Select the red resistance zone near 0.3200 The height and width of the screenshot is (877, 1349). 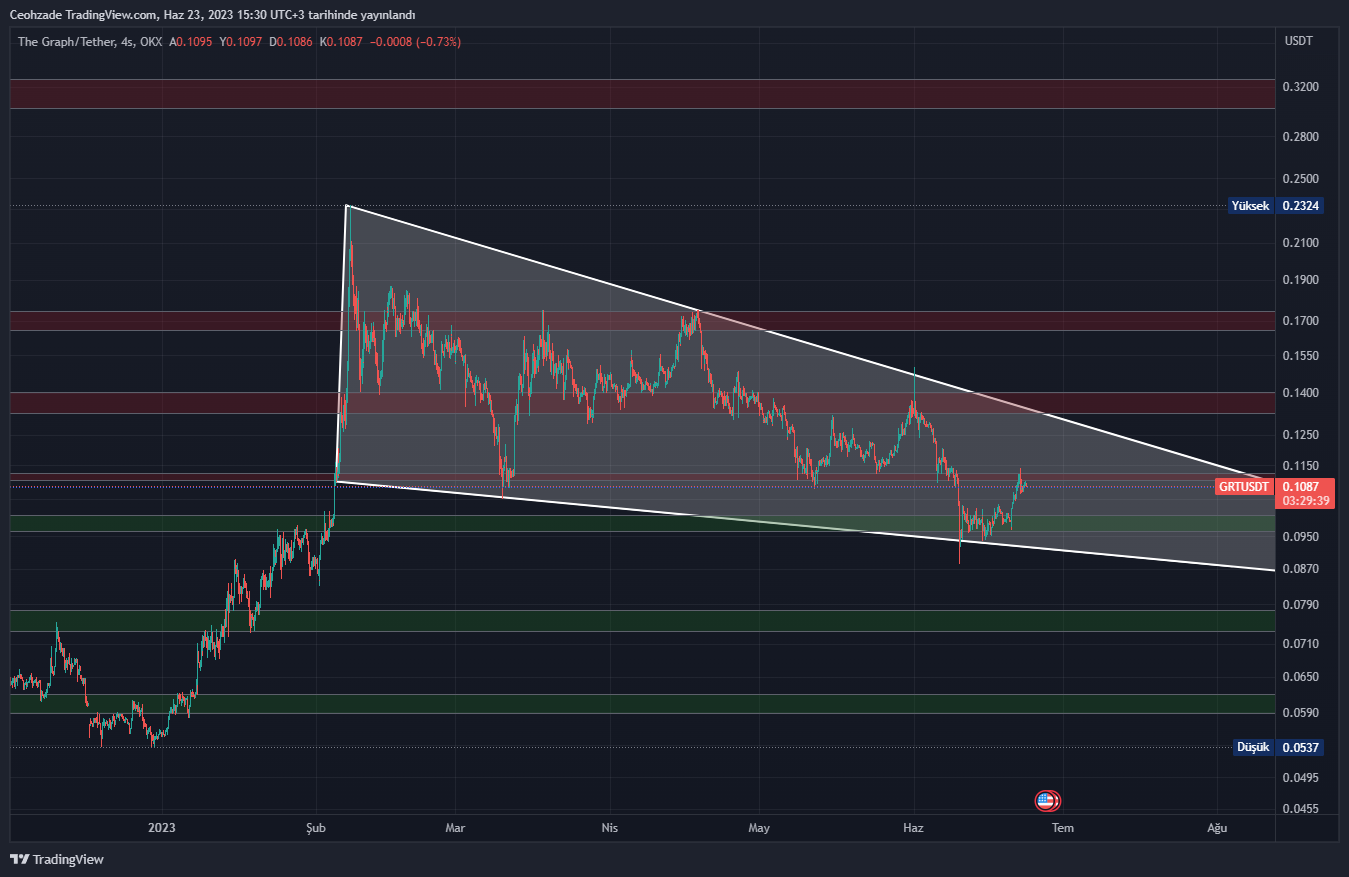pos(642,94)
